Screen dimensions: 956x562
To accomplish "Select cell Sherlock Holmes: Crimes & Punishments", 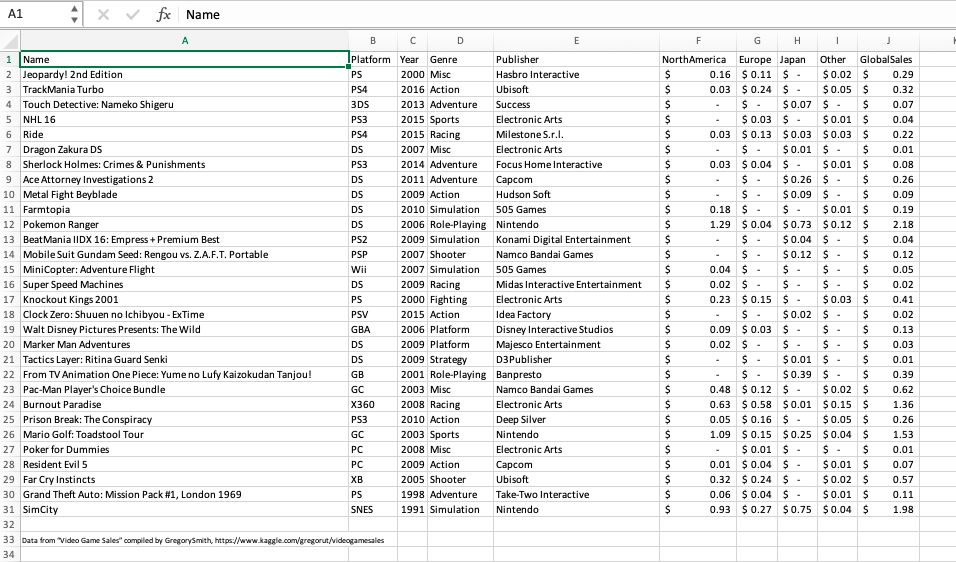I will tap(185, 165).
